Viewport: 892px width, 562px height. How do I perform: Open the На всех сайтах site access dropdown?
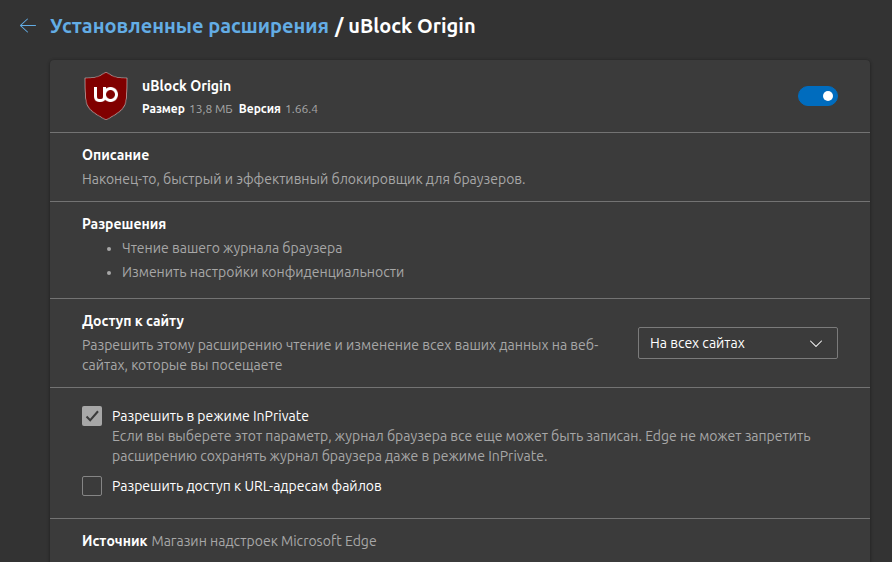point(737,343)
